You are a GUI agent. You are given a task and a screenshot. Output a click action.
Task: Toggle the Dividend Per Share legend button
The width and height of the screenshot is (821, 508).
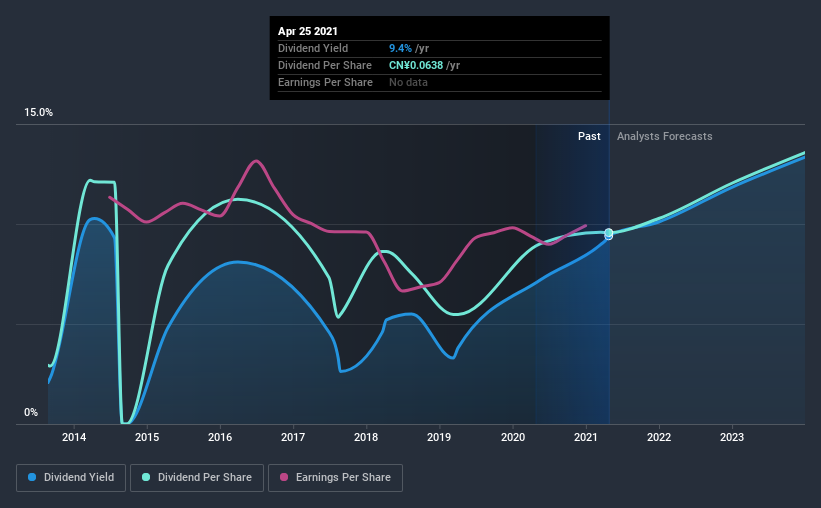197,478
